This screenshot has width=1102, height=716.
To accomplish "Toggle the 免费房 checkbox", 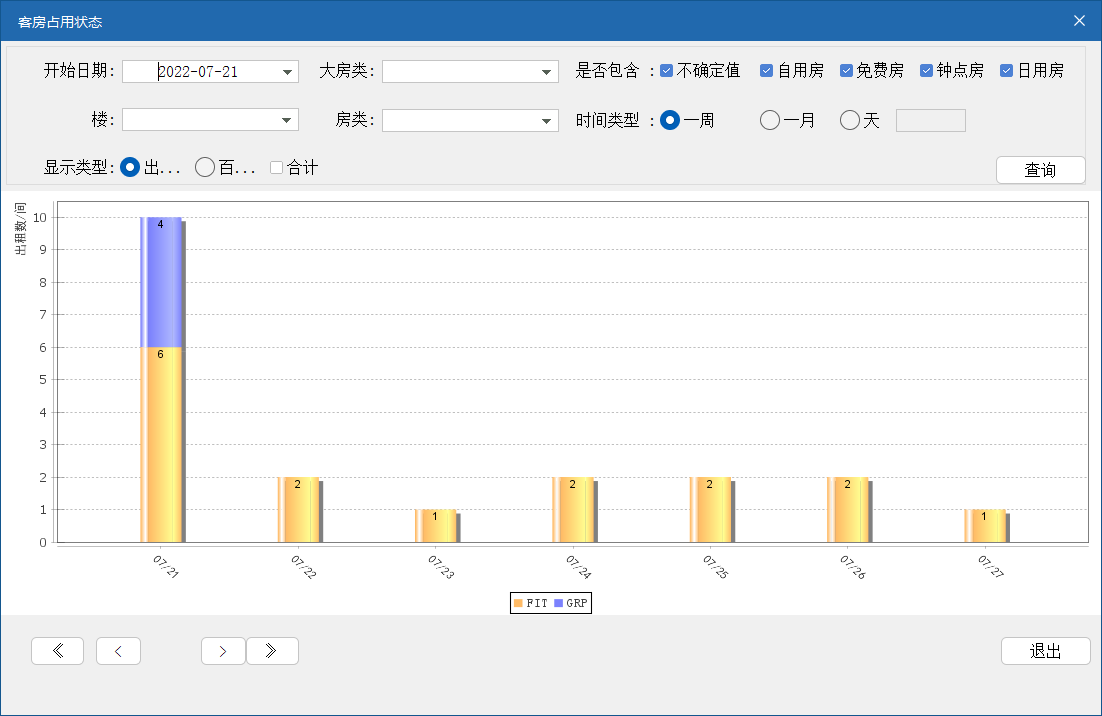I will 846,70.
